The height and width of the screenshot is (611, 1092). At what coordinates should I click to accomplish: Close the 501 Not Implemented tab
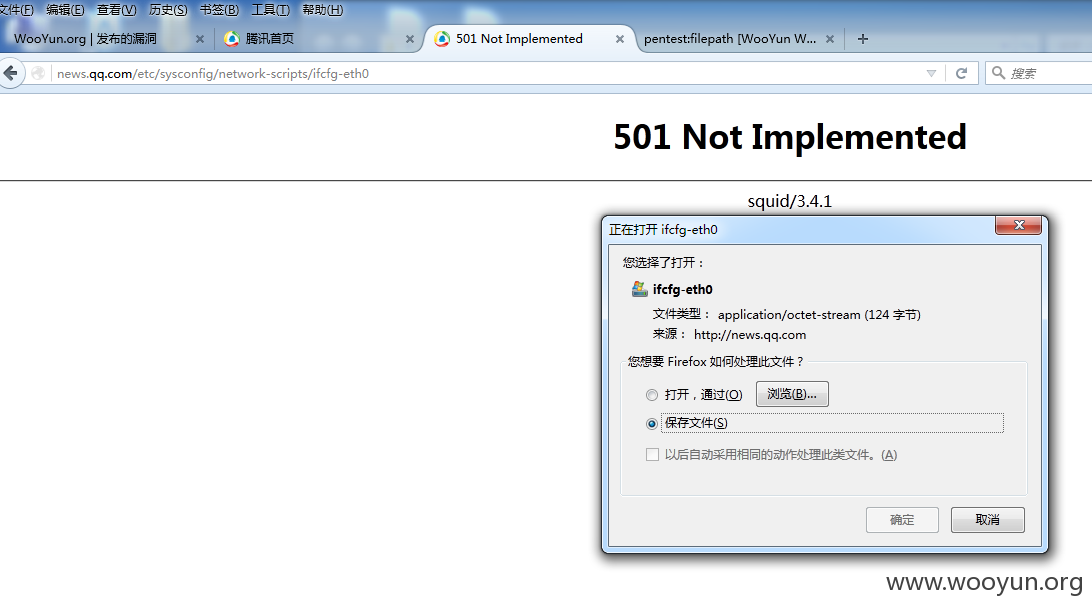tap(620, 39)
